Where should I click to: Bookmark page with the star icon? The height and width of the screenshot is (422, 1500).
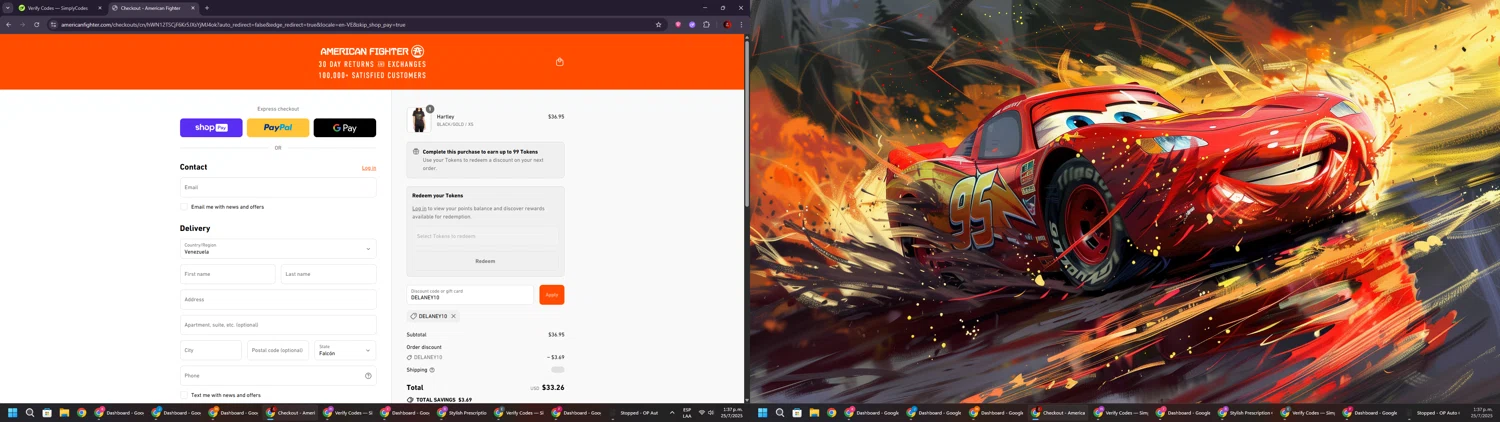coord(658,24)
